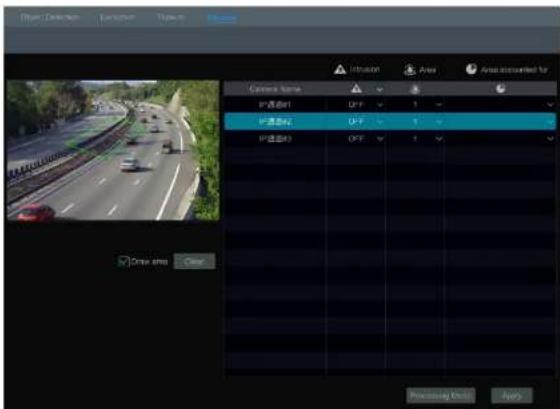The height and width of the screenshot is (409, 560).
Task: Click the pie chart icon in table header
Action: tap(500, 88)
